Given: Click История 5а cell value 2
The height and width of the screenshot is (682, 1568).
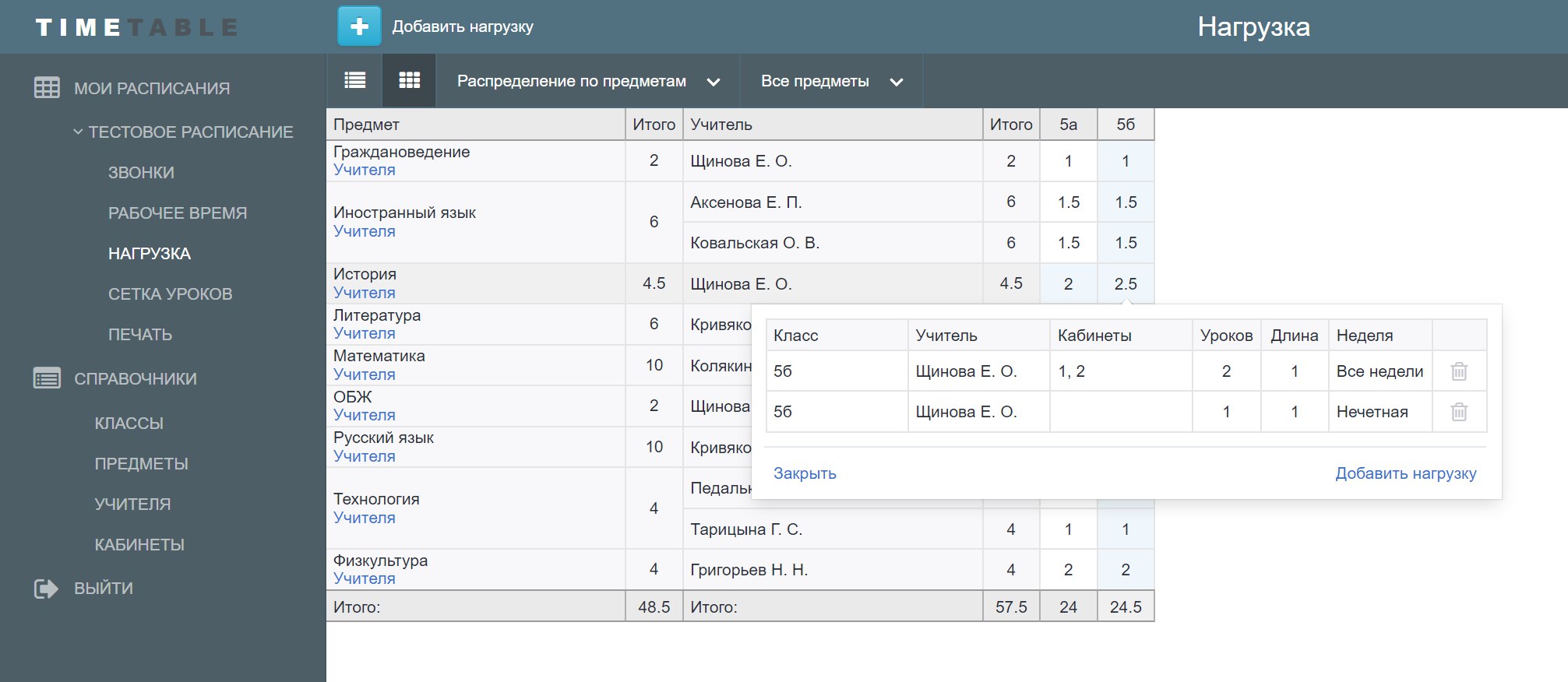Looking at the screenshot, I should (1069, 283).
